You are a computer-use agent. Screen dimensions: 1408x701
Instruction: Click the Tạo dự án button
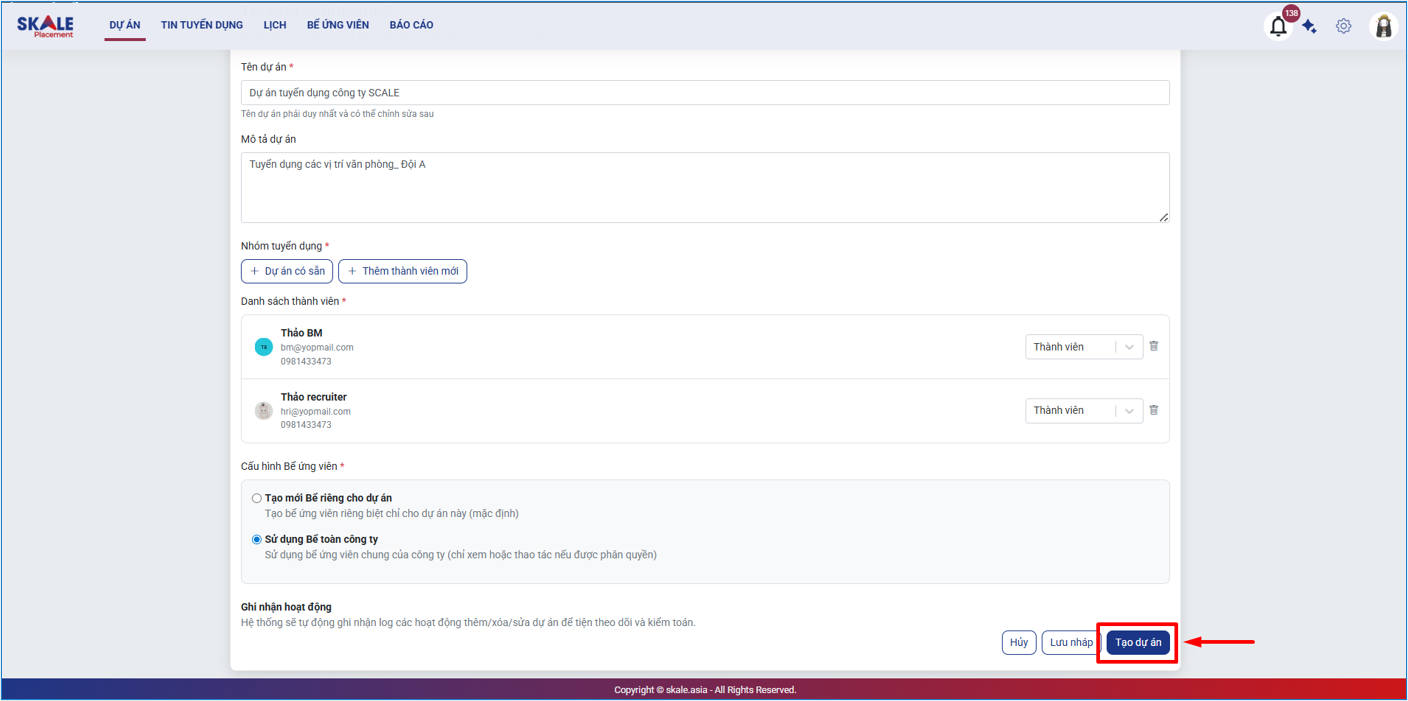(x=1138, y=643)
